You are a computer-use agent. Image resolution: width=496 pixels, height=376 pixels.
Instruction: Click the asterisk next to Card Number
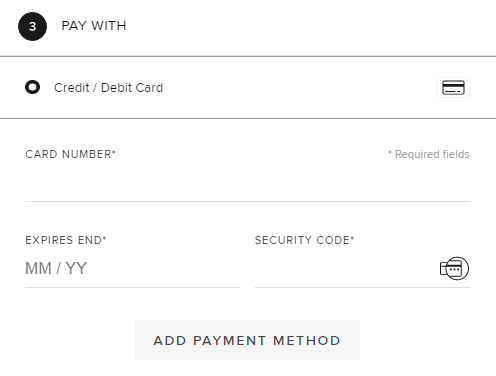114,152
